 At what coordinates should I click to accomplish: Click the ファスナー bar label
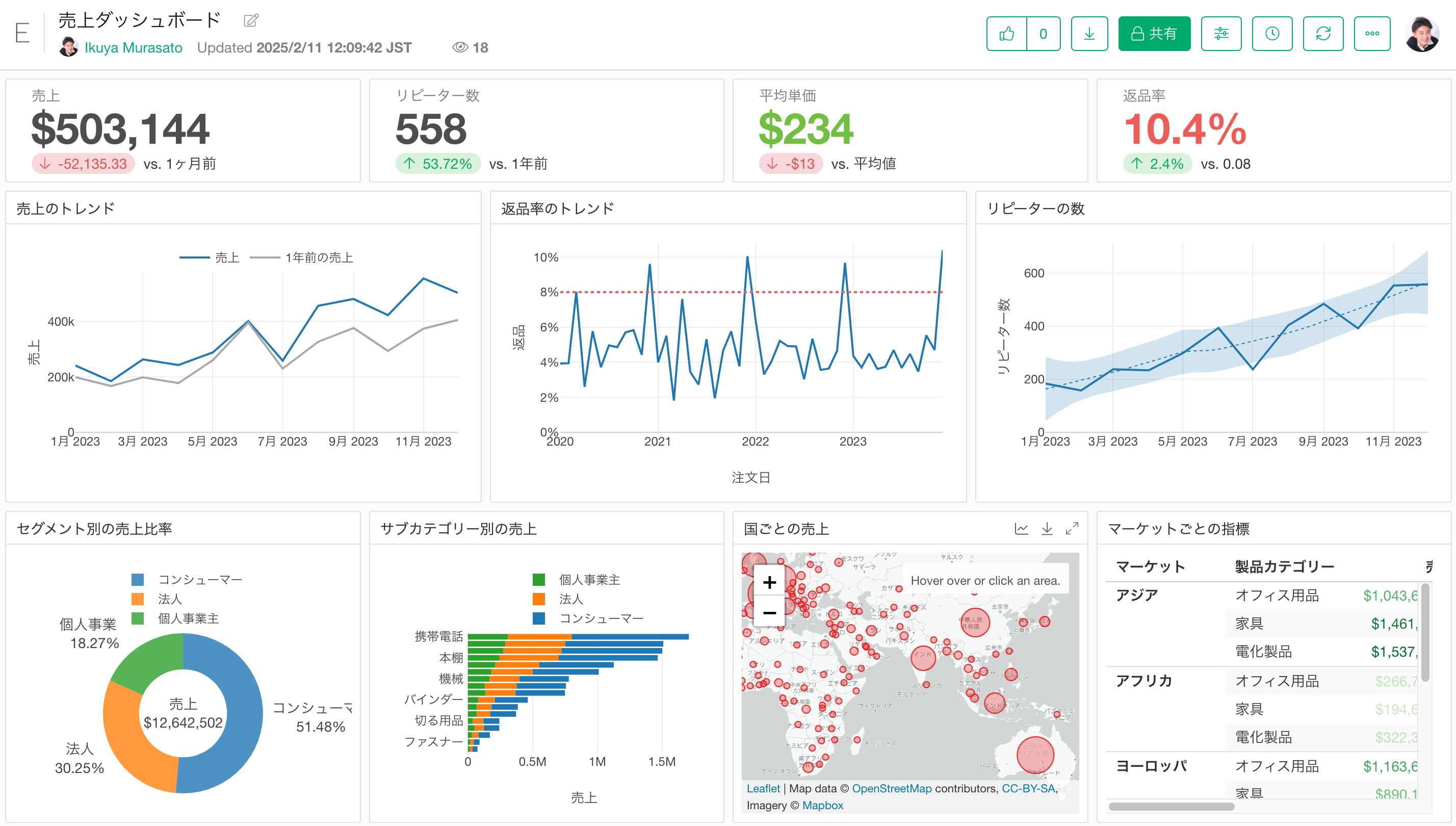point(433,742)
